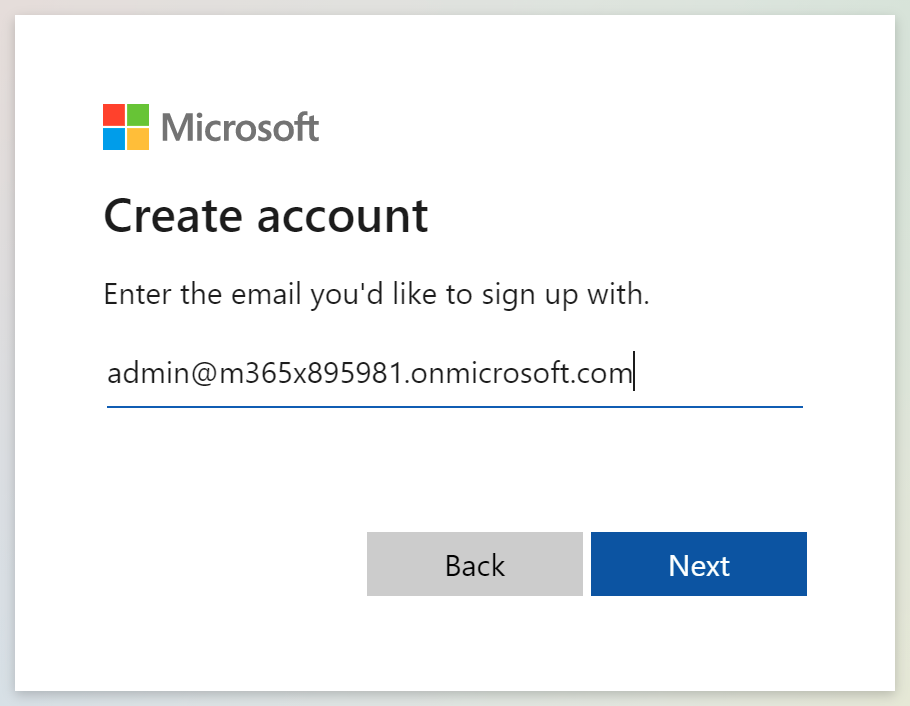
Task: Click the '@' symbol in the email
Action: point(192,374)
